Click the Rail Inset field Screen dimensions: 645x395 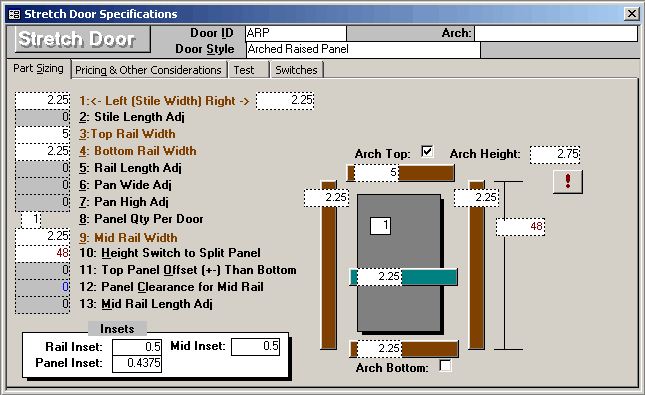tap(137, 347)
